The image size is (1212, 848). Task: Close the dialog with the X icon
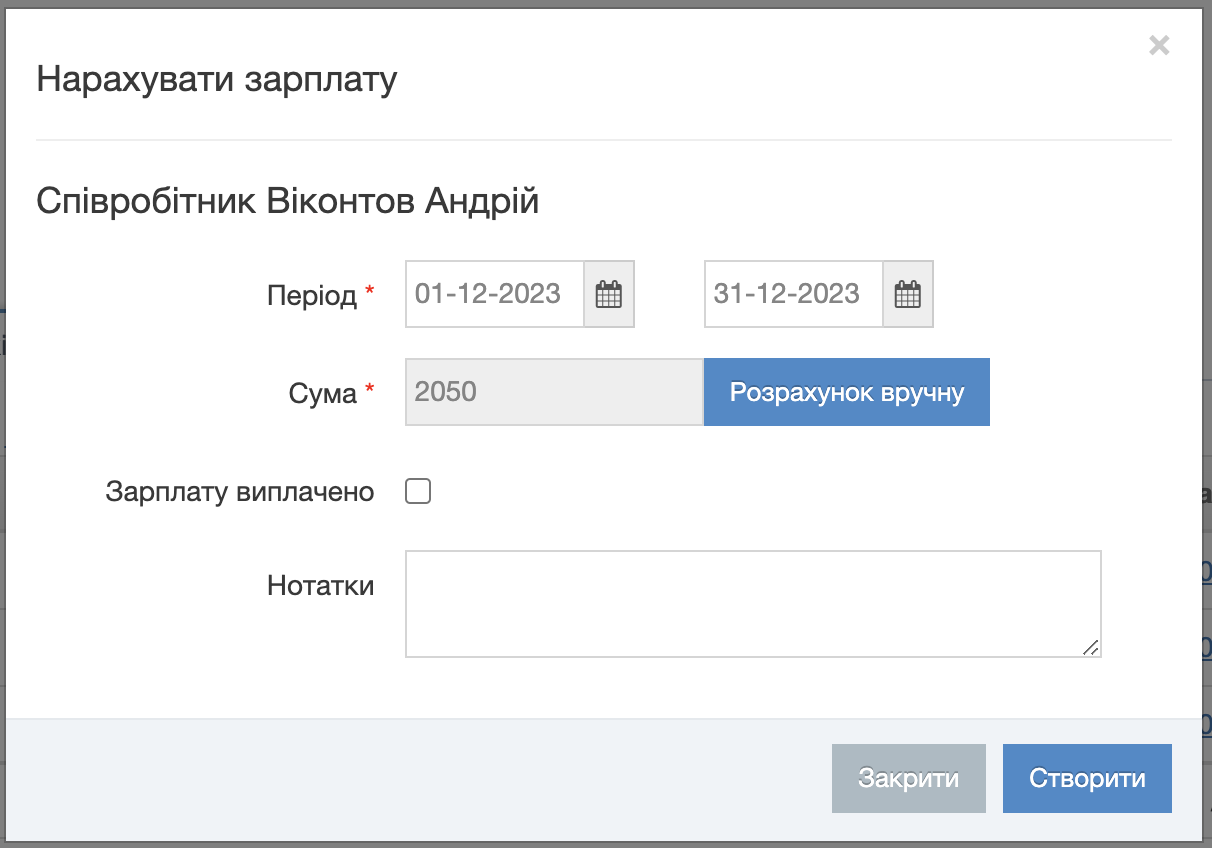pyautogui.click(x=1159, y=45)
